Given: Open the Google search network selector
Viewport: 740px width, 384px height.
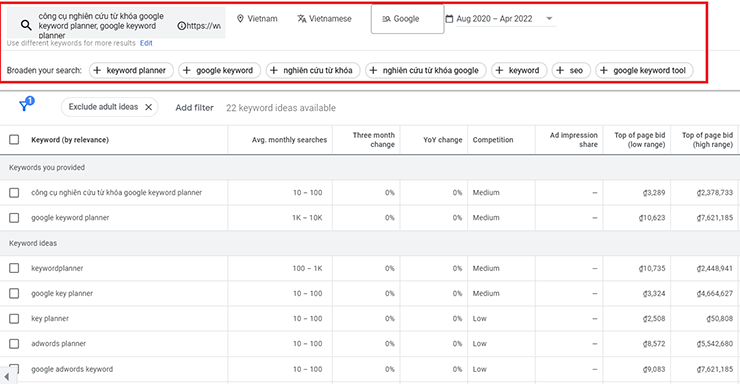Looking at the screenshot, I should 407,19.
